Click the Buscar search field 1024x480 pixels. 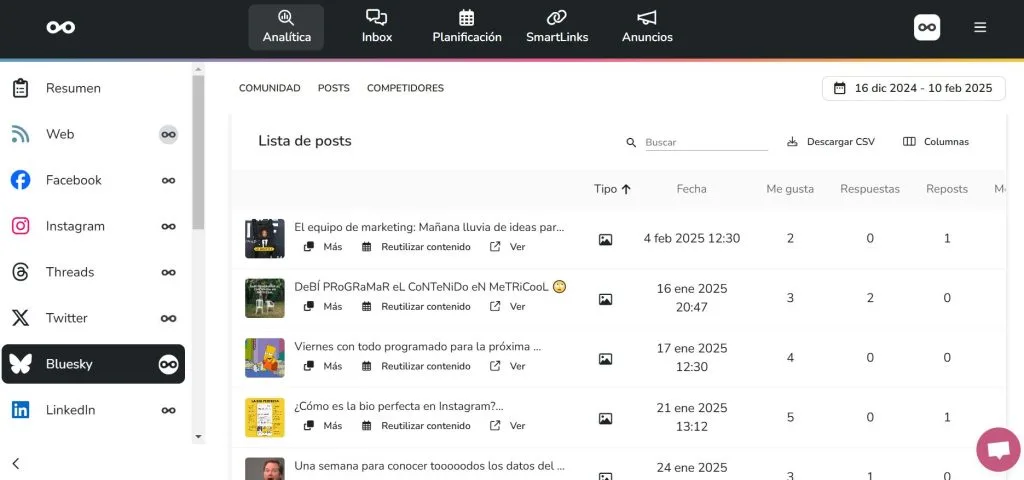[x=705, y=142]
